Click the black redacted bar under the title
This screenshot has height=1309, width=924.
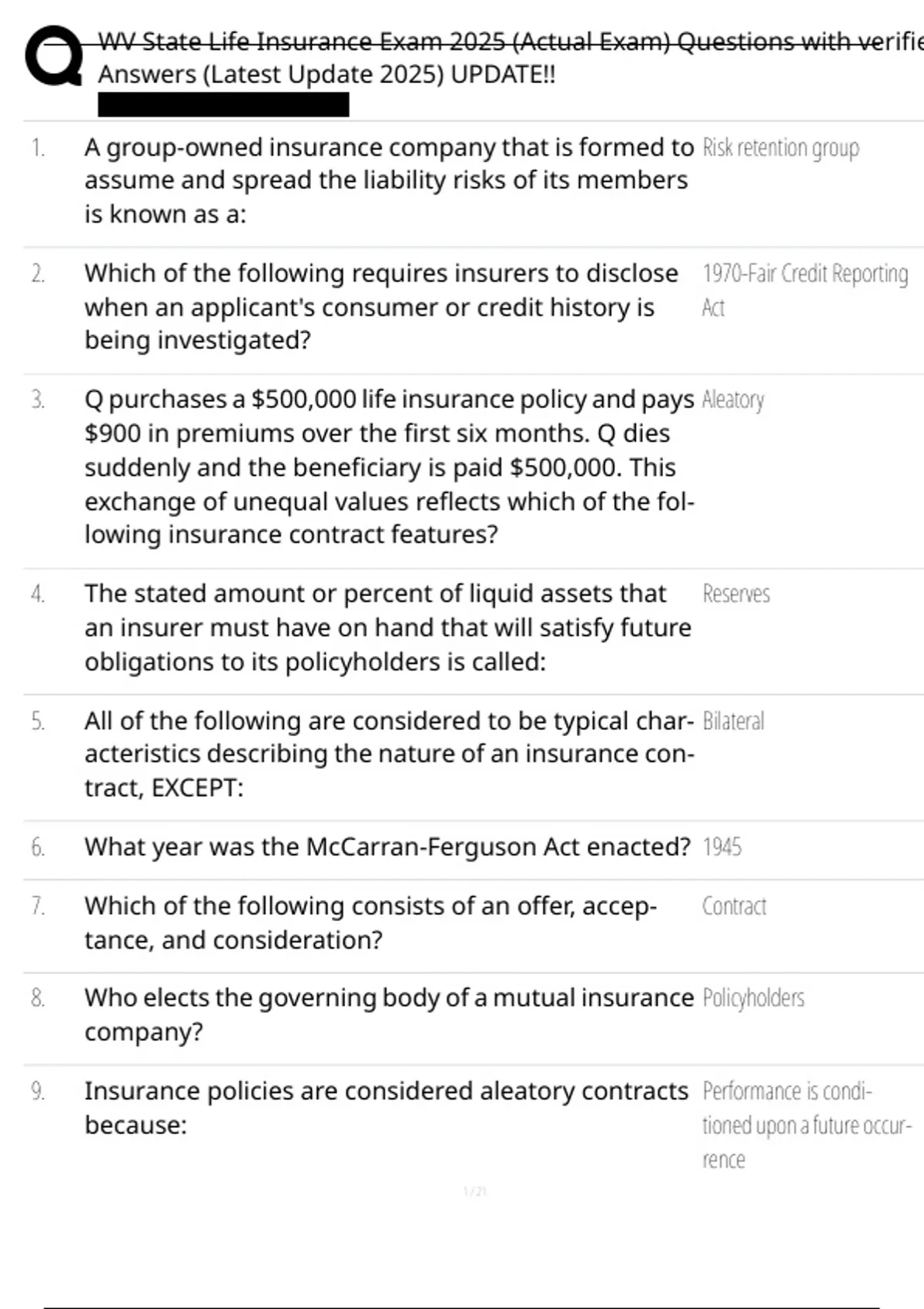223,105
